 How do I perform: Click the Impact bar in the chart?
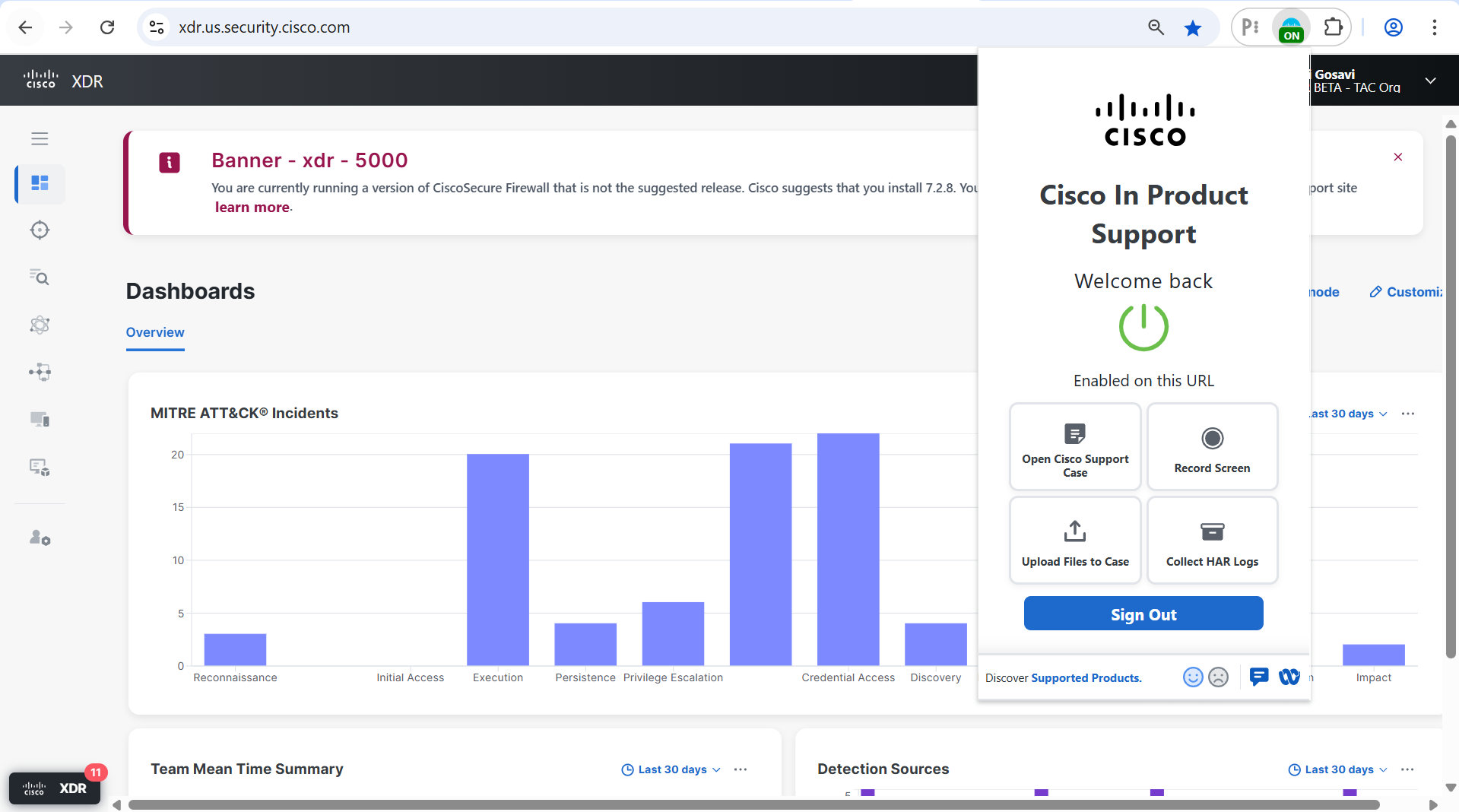[x=1373, y=655]
